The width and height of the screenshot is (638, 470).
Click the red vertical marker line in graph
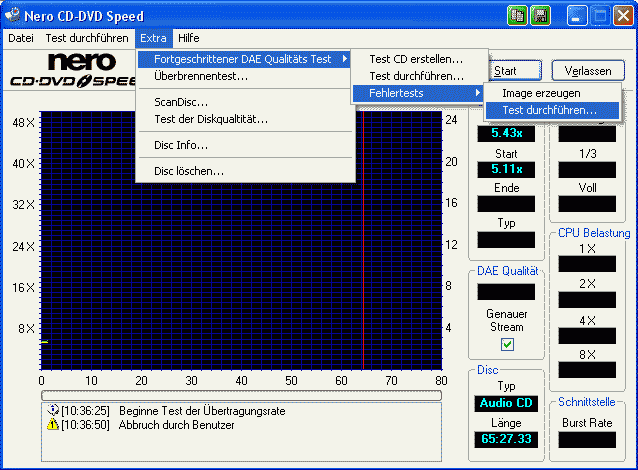[363, 240]
